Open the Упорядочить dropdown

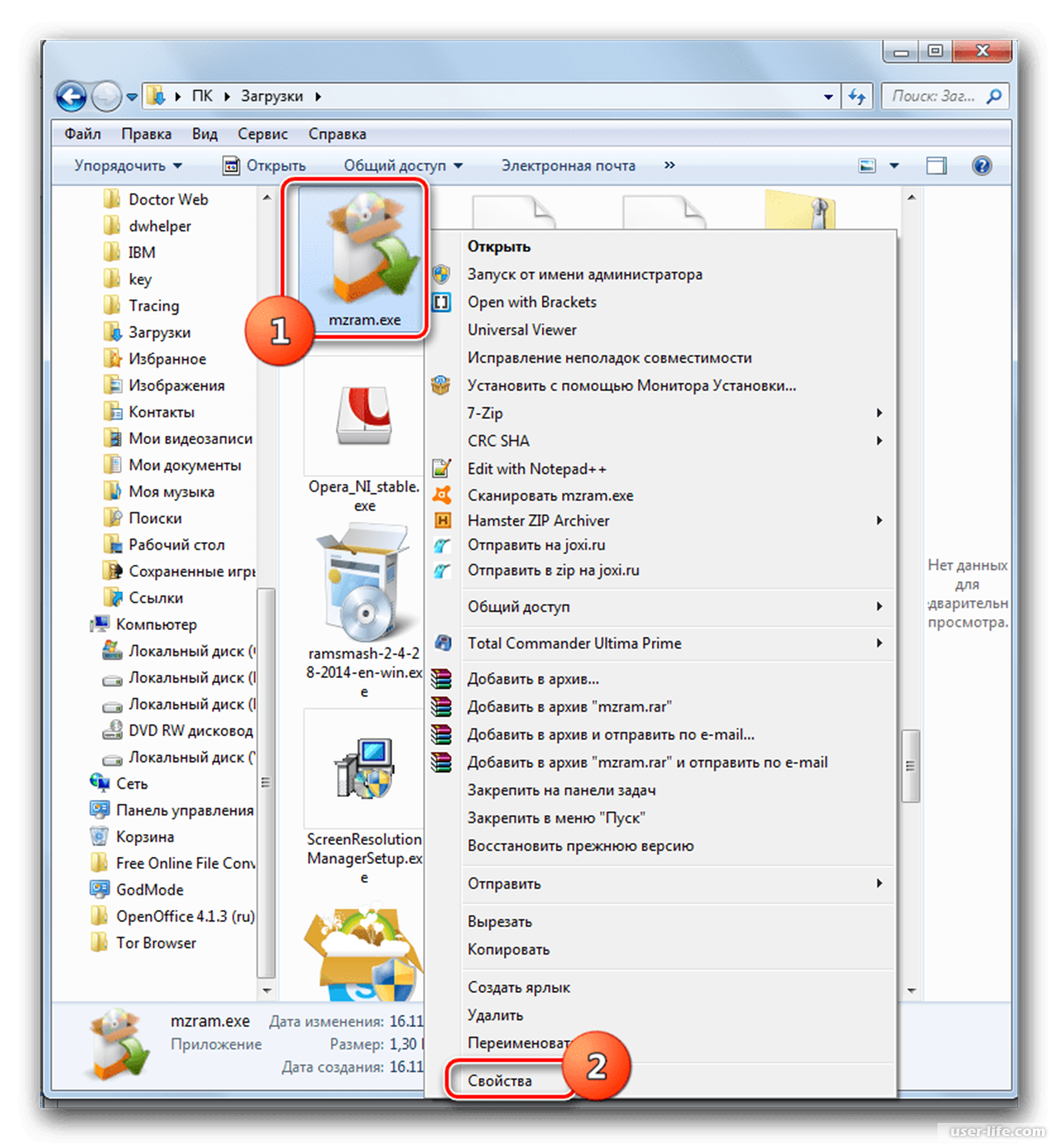point(128,166)
